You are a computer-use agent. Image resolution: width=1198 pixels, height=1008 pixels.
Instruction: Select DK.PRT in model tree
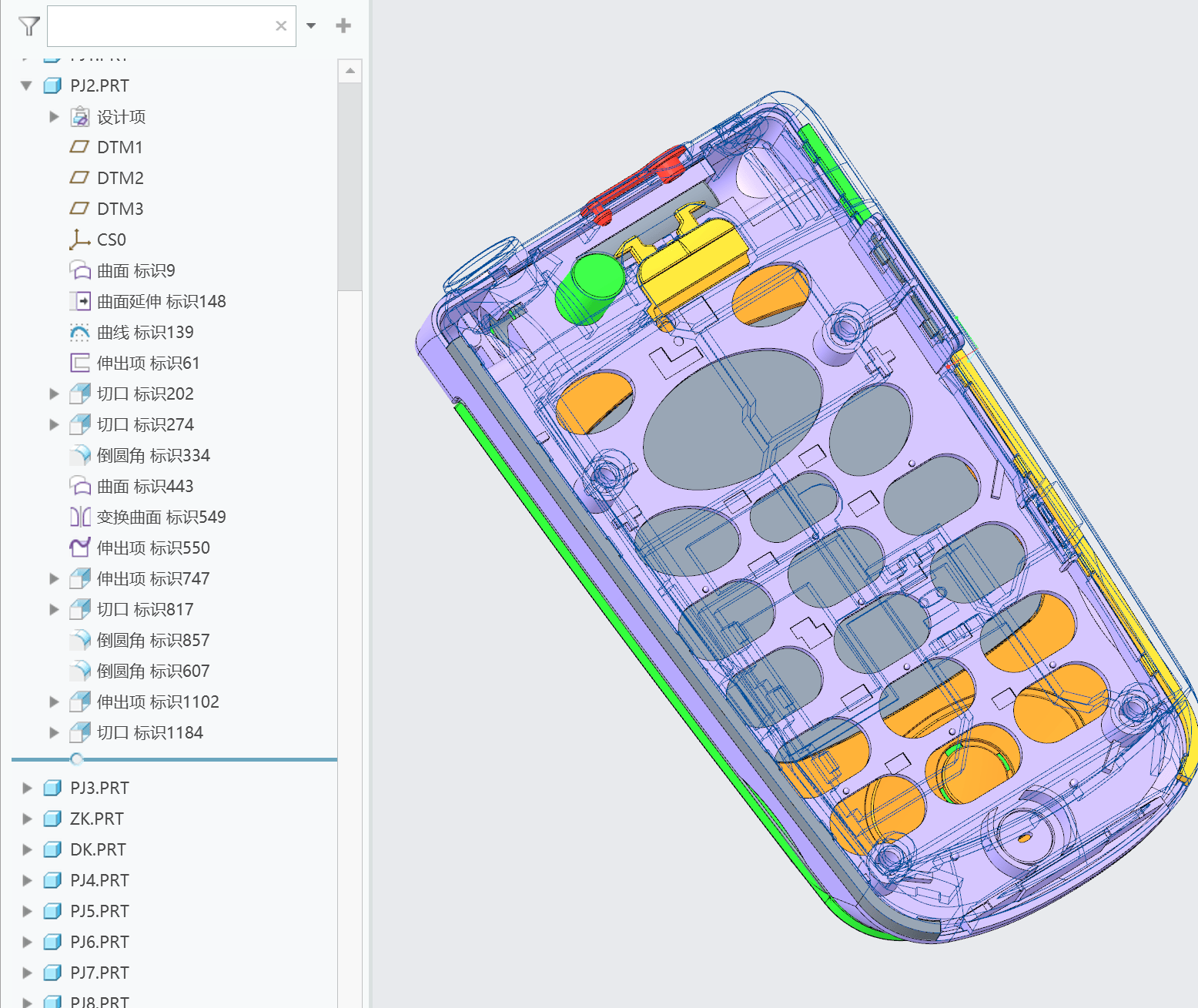98,849
